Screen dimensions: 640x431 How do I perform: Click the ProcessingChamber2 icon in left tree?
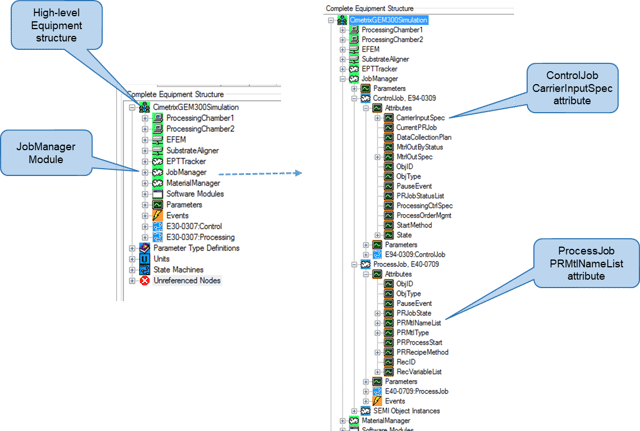pos(158,129)
